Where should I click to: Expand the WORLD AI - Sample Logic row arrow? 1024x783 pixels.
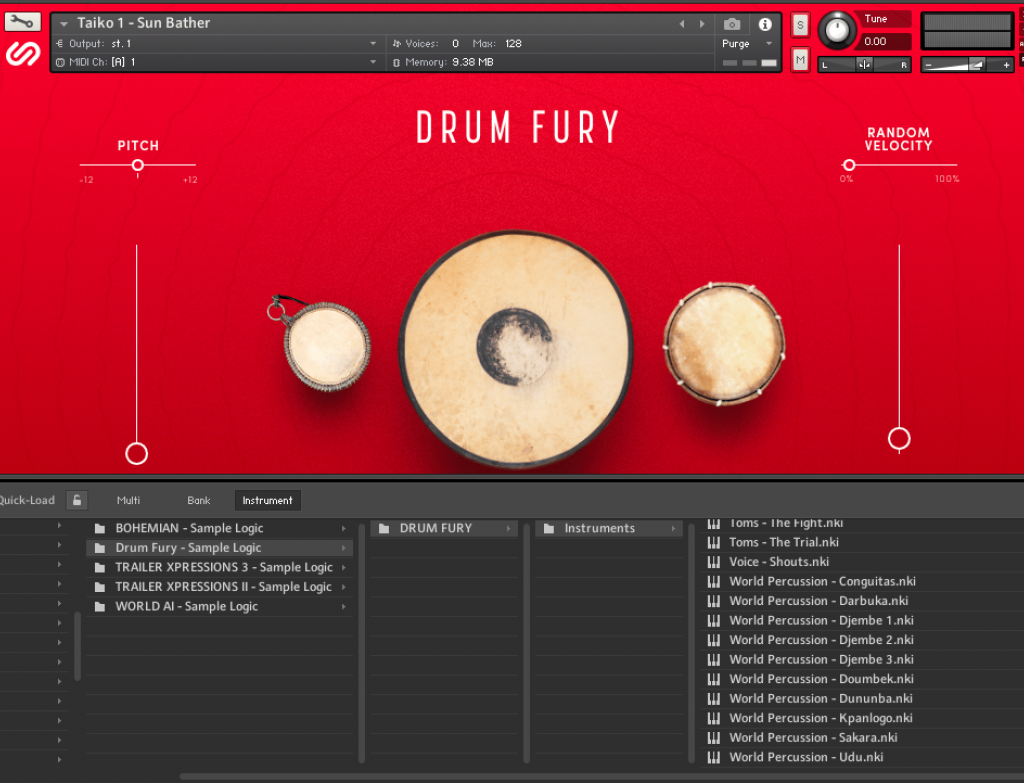tap(344, 607)
